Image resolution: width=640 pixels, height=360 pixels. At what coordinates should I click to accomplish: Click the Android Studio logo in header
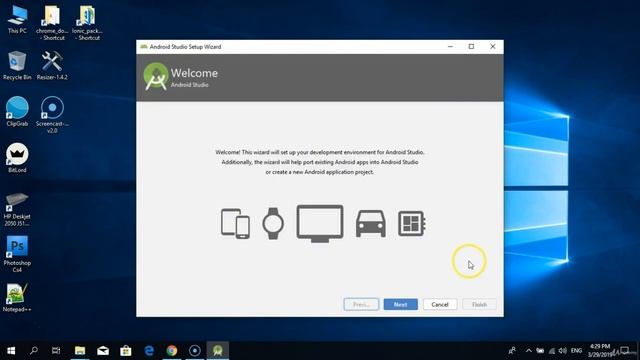pyautogui.click(x=156, y=76)
